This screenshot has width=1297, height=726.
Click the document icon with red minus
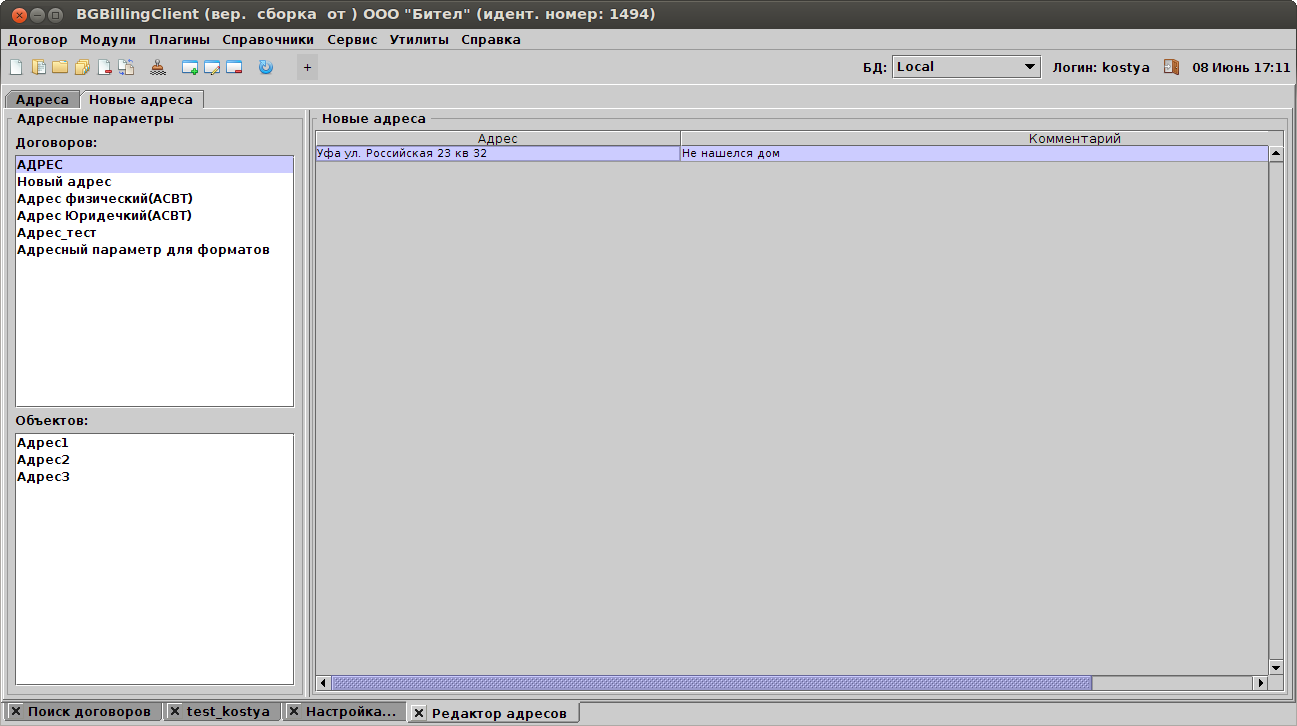coord(104,68)
